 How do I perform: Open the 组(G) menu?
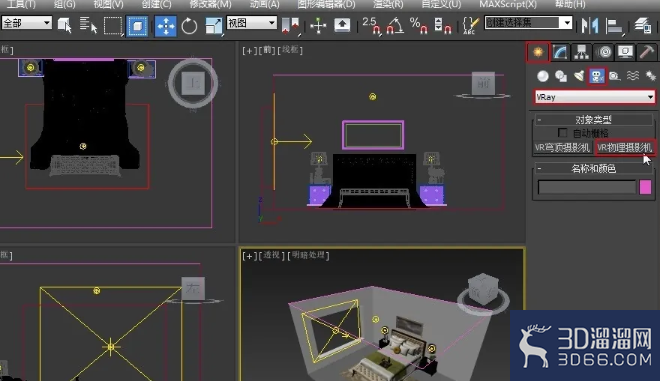(x=64, y=4)
